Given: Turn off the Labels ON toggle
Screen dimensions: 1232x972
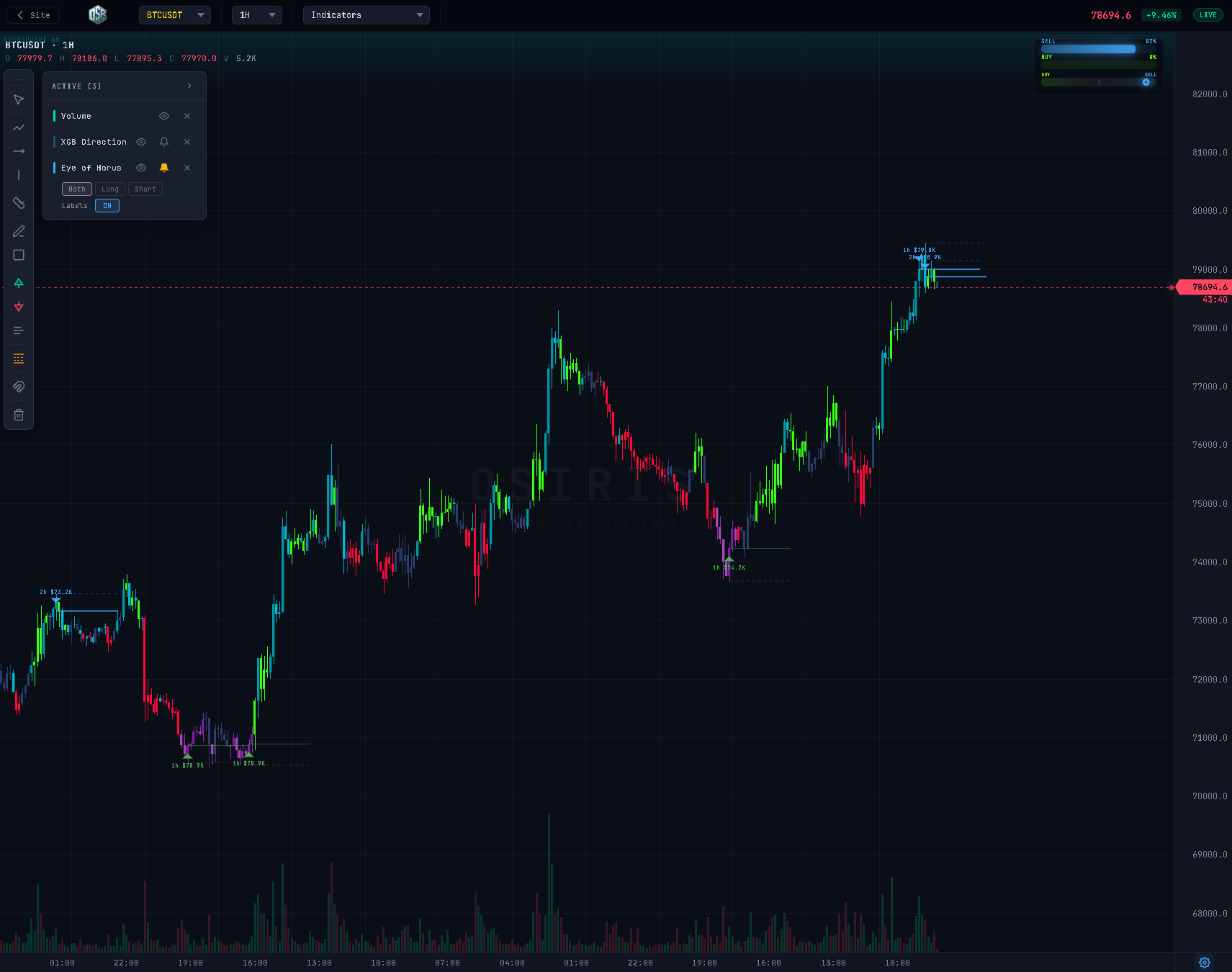Looking at the screenshot, I should point(107,206).
